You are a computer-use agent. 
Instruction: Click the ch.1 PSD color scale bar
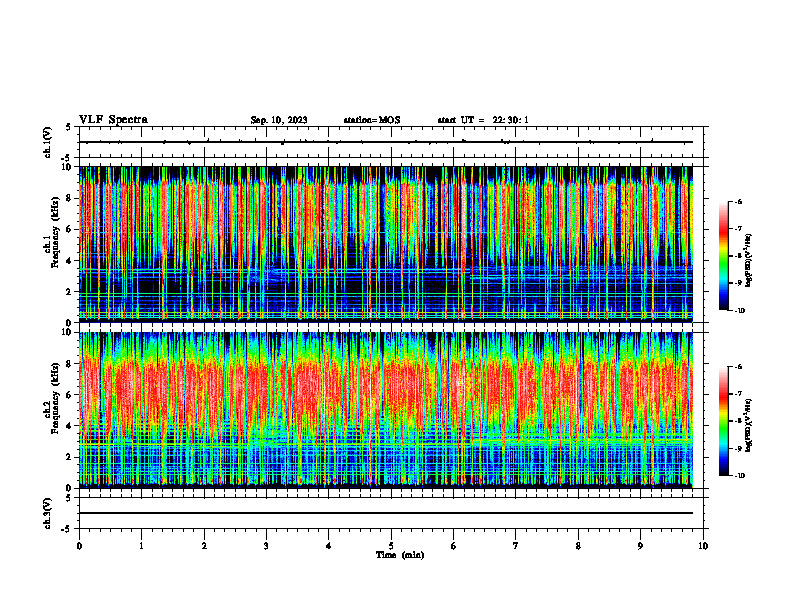click(724, 256)
